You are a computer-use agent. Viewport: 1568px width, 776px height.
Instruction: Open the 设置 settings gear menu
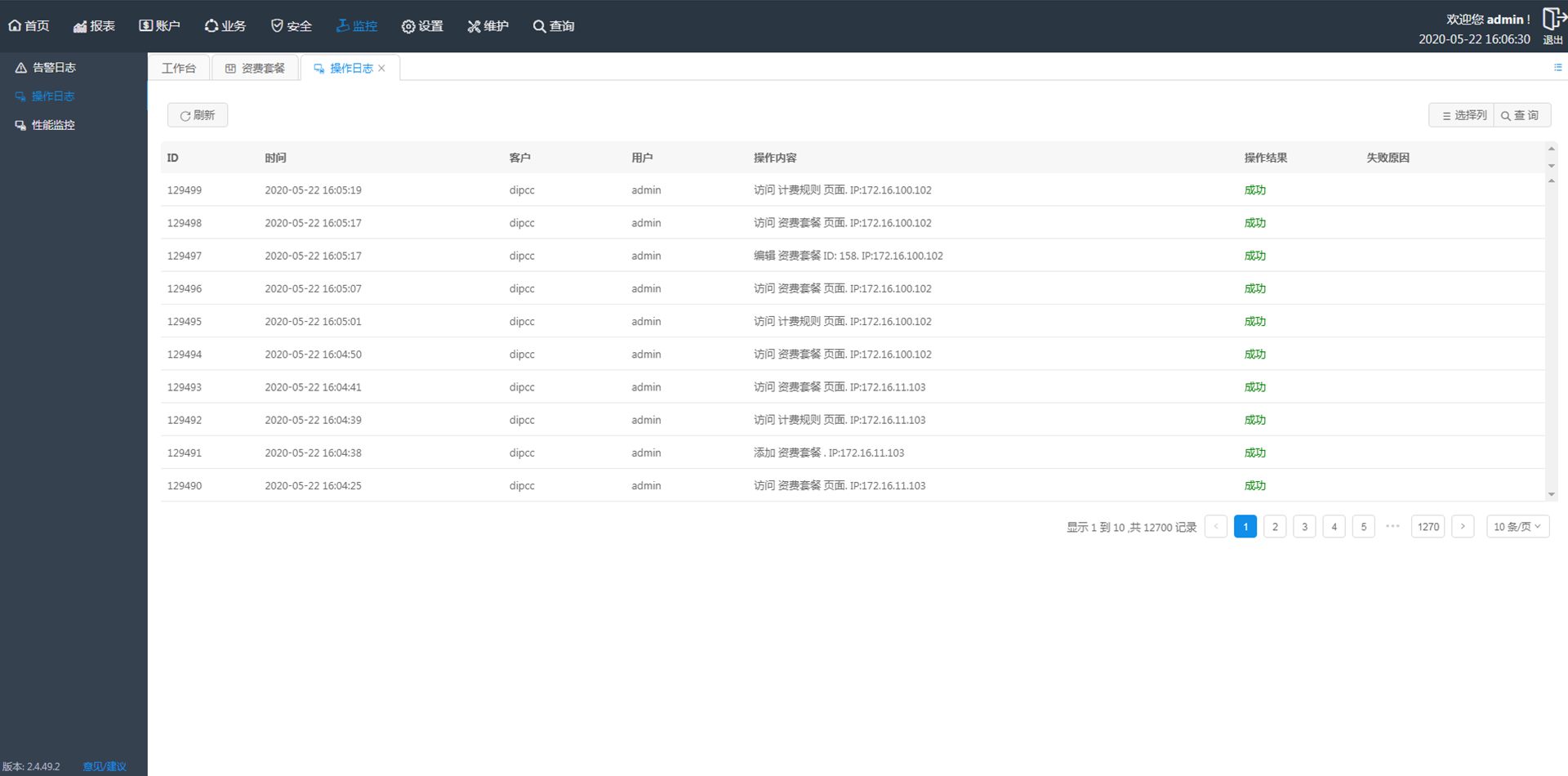422,26
